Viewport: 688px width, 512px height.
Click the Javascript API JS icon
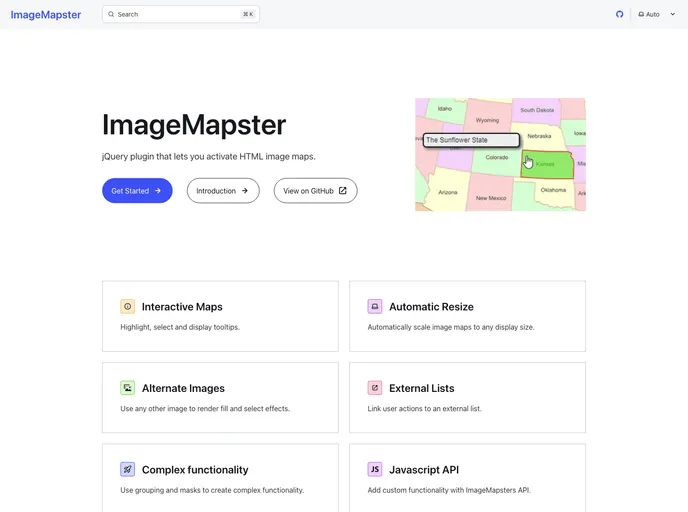pos(375,469)
